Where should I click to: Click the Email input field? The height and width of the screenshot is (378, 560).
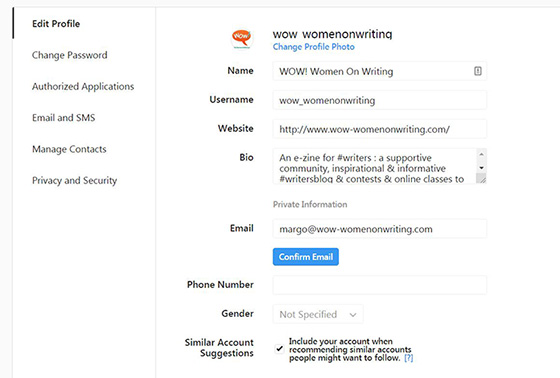380,229
